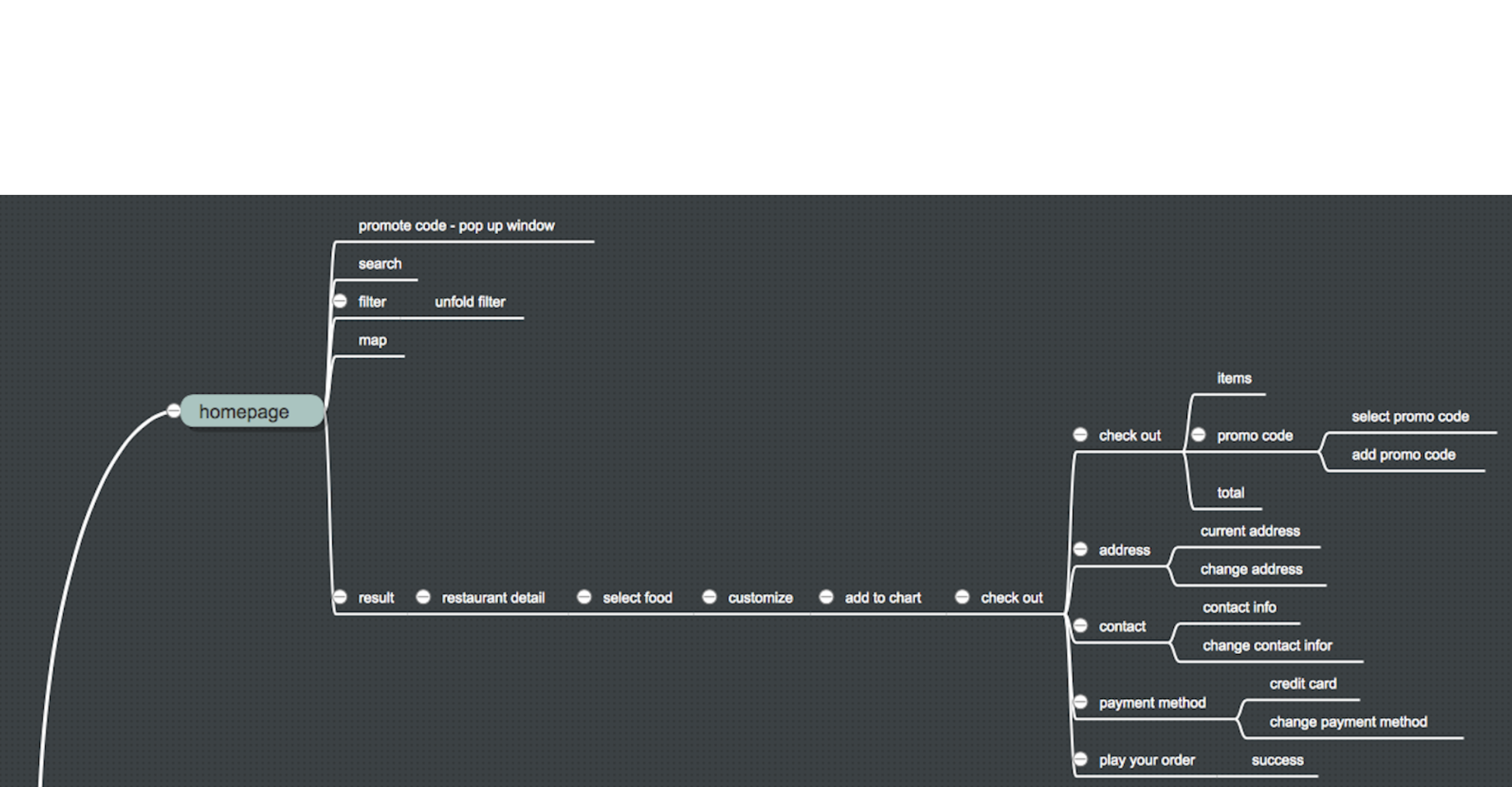Select the change address node

click(x=1251, y=569)
